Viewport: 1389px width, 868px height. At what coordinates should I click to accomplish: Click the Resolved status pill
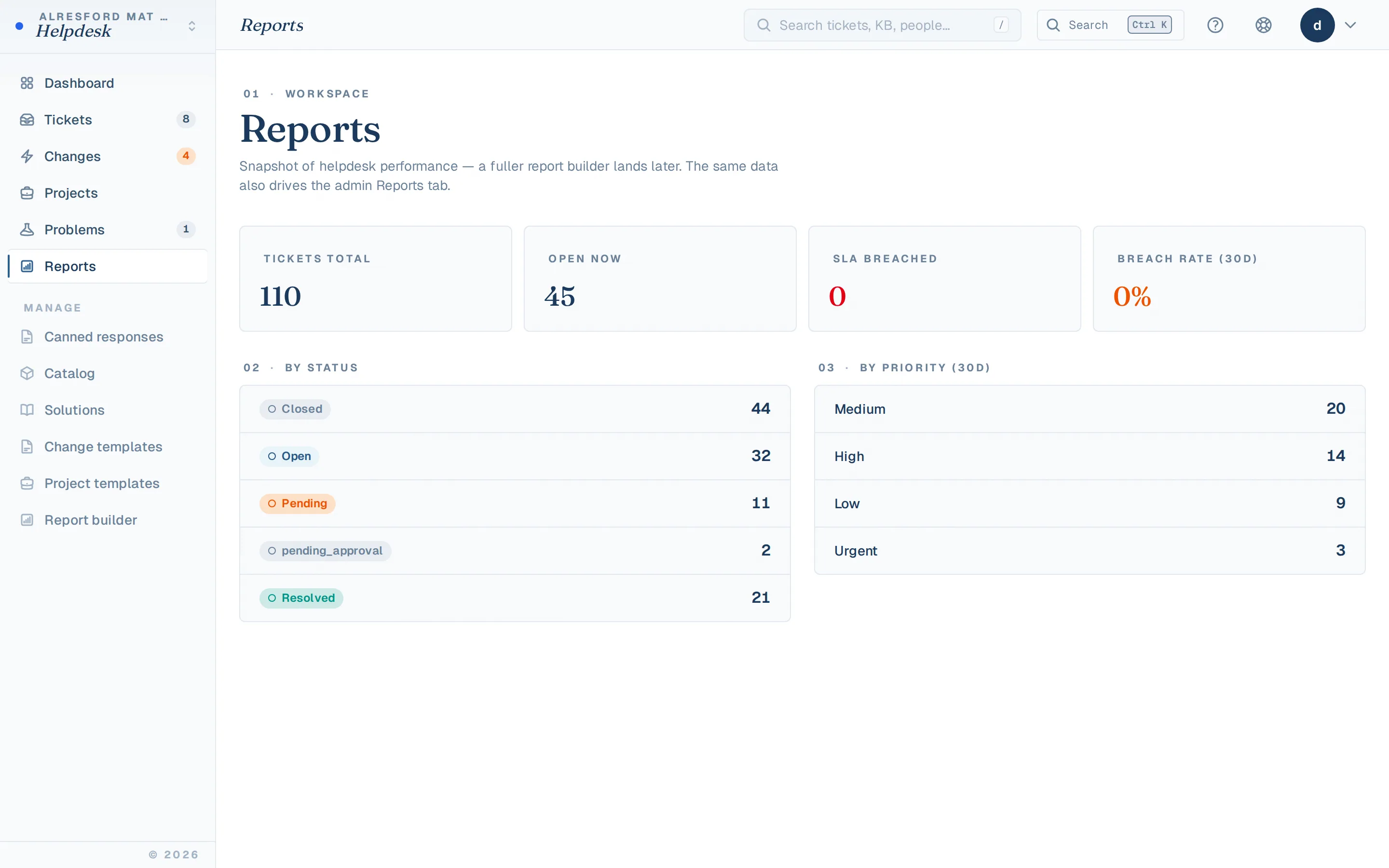click(301, 598)
